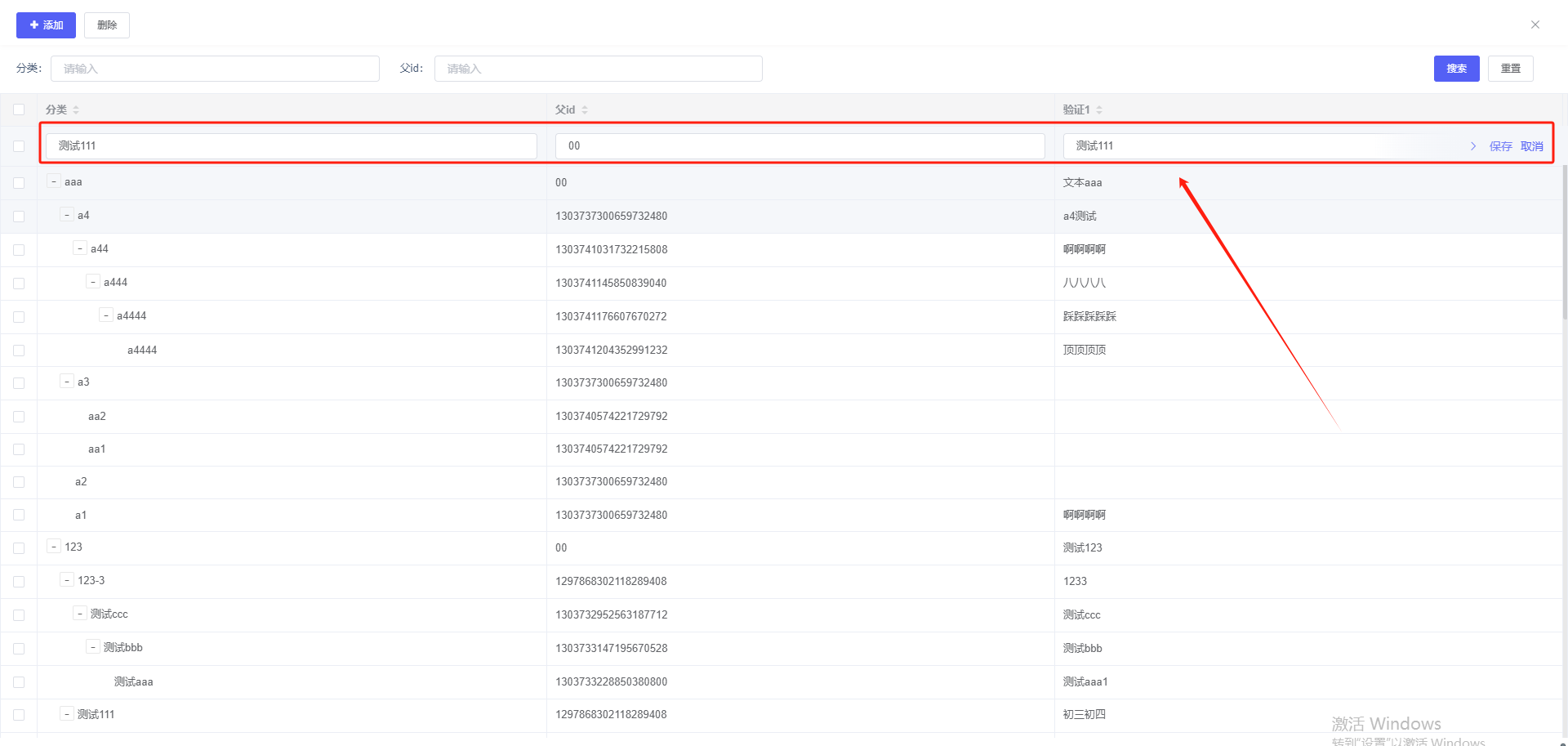
Task: Collapse the 123 tree node
Action: point(54,547)
